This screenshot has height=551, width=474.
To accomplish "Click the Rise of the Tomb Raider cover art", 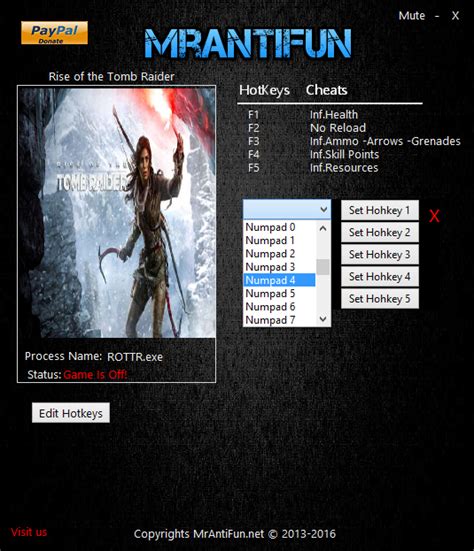I will tap(117, 212).
